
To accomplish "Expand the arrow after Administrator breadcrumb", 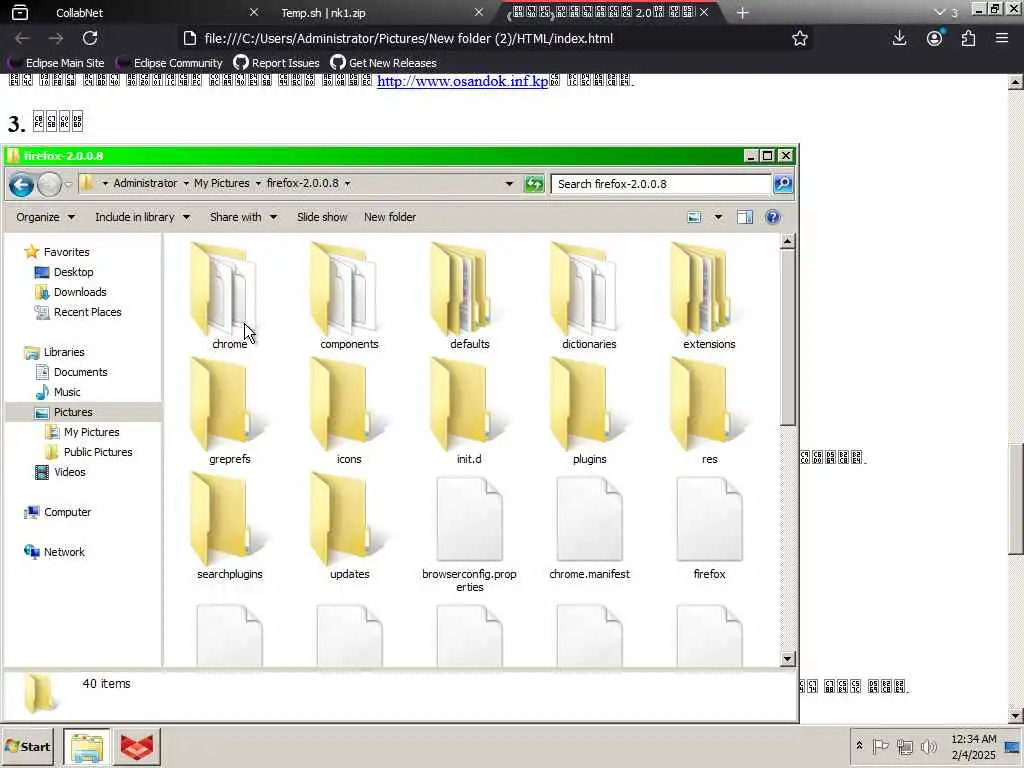I will coord(186,184).
